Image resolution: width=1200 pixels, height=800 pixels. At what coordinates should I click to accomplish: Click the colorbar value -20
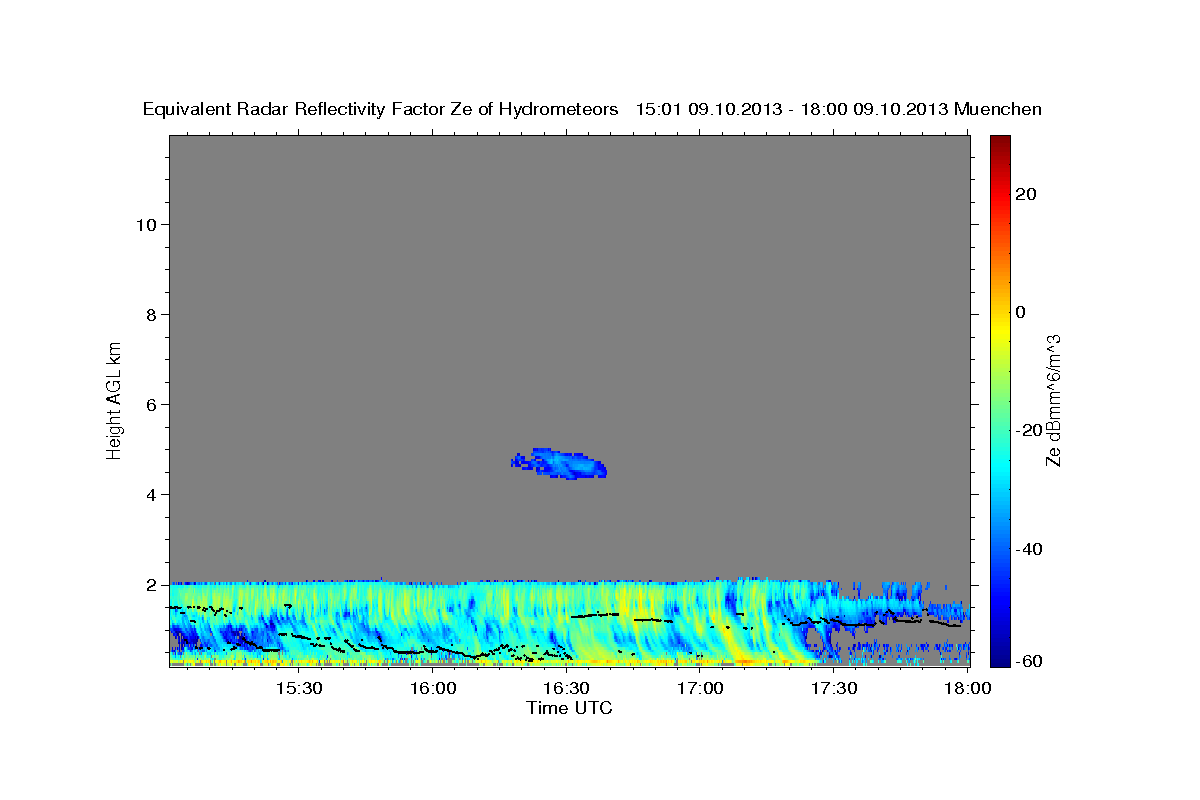point(1029,430)
